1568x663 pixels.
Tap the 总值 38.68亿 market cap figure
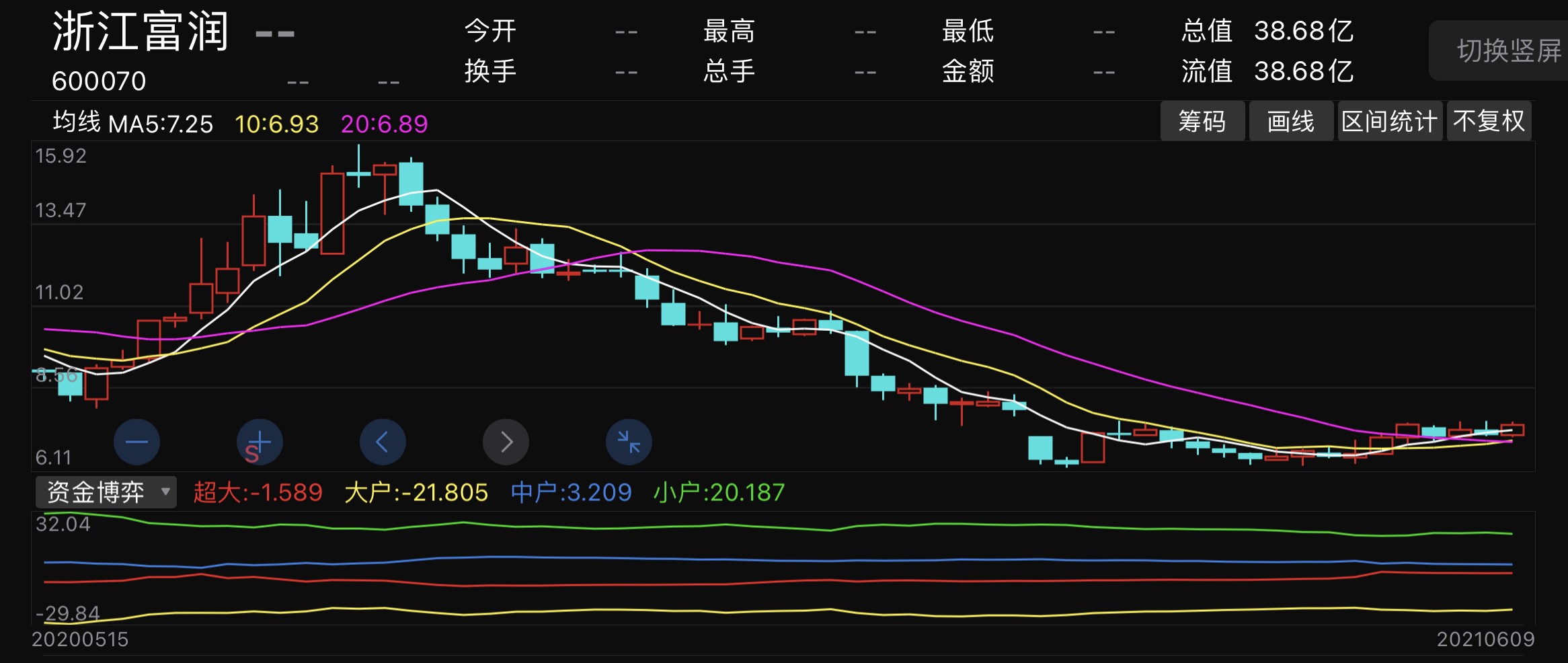[1267, 31]
